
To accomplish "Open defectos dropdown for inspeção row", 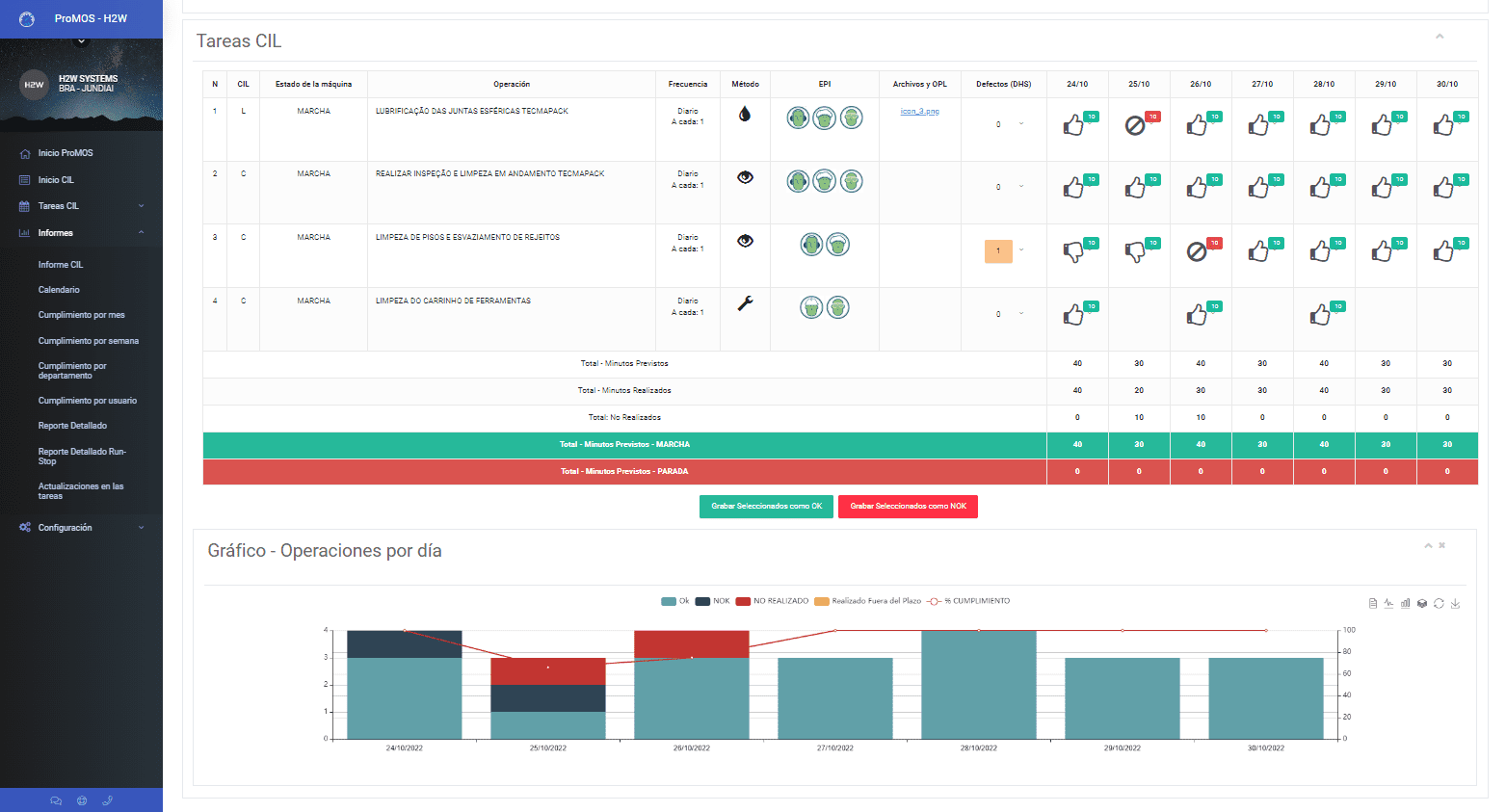I will [x=1021, y=187].
